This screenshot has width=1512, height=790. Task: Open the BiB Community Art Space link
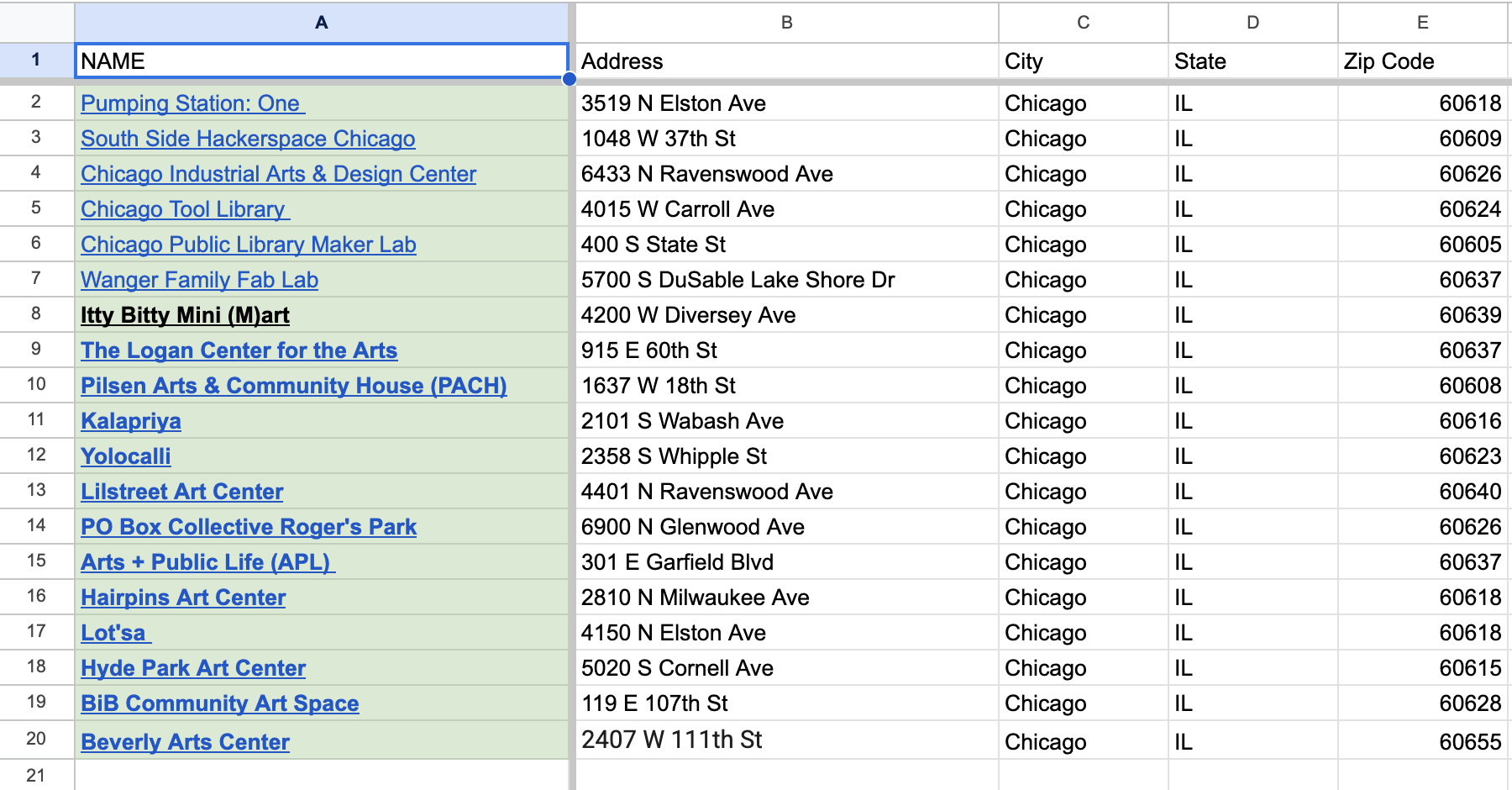coord(220,703)
